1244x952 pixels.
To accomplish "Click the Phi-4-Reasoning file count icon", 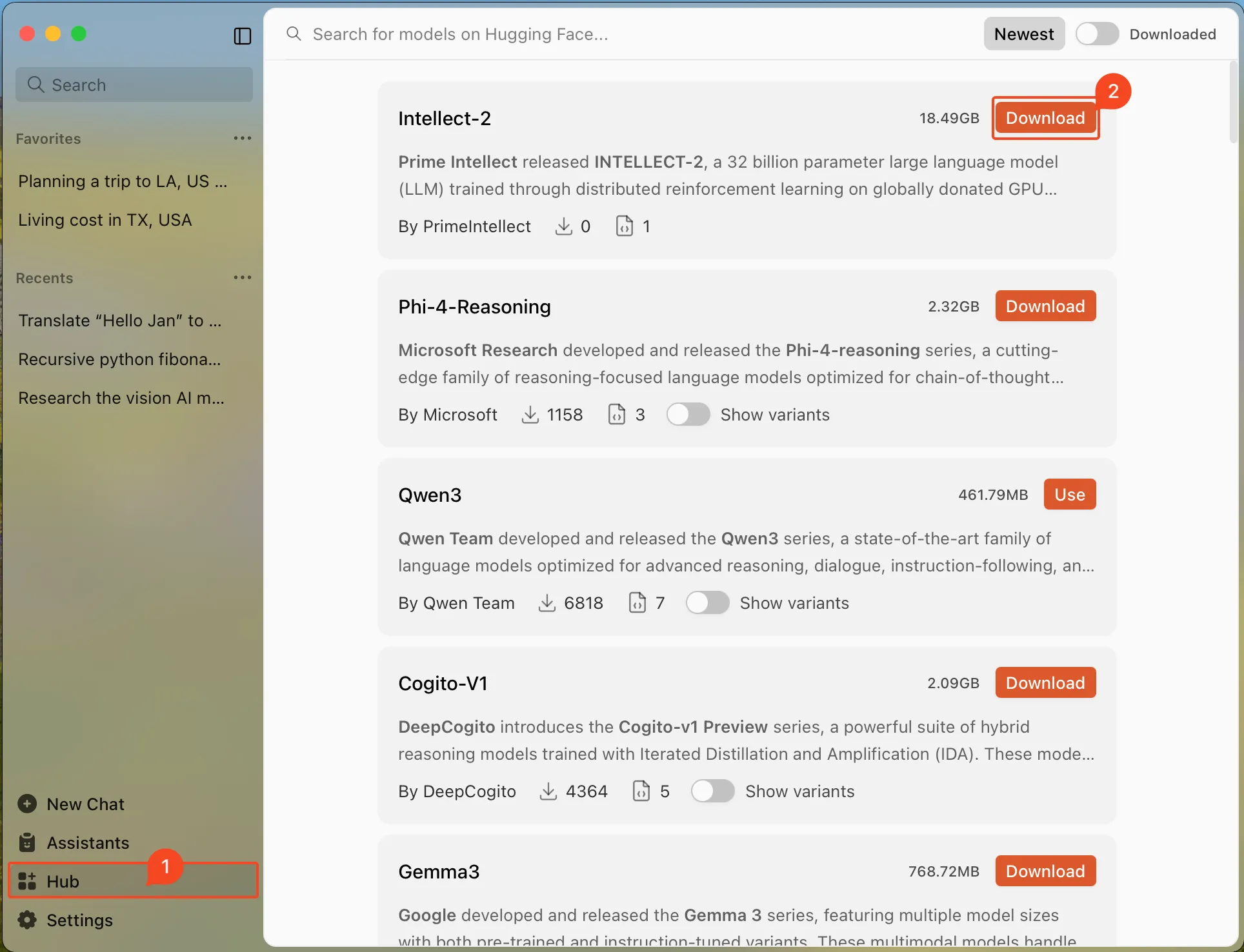I will 617,415.
